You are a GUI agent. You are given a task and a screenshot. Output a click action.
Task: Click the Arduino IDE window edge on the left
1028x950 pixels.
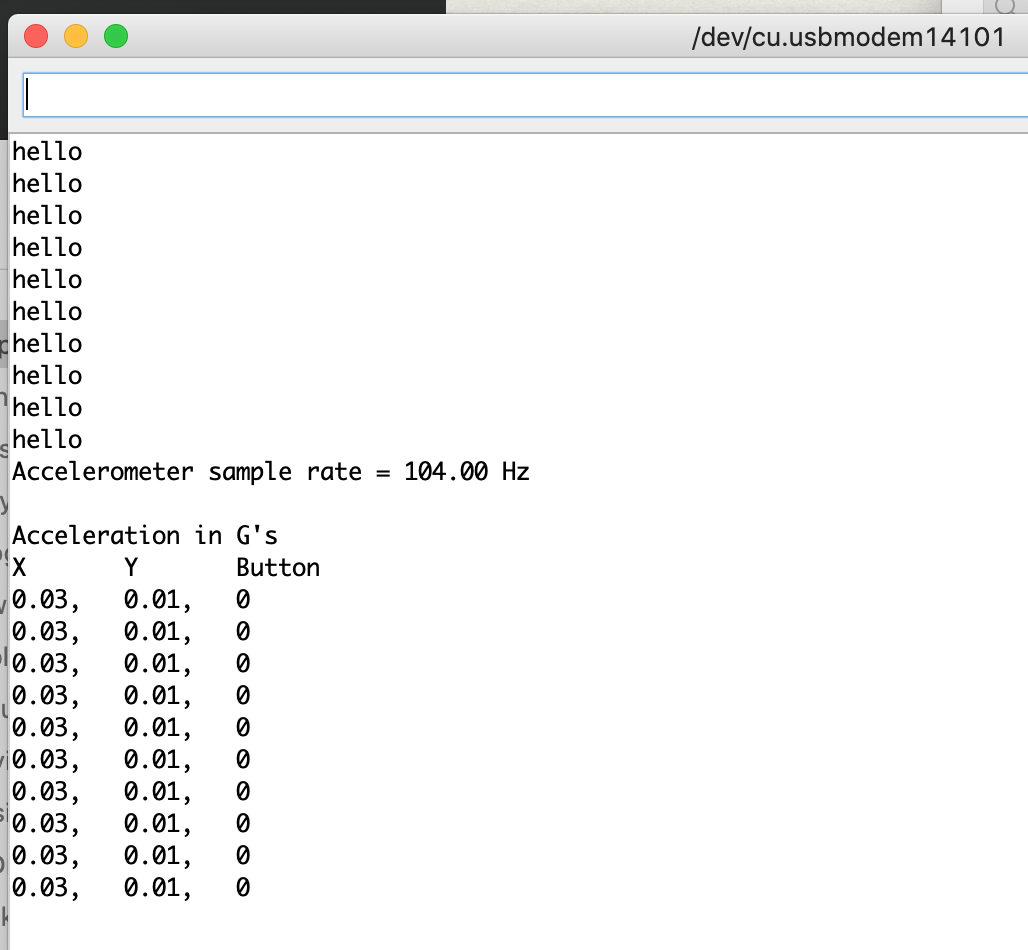click(x=4, y=500)
